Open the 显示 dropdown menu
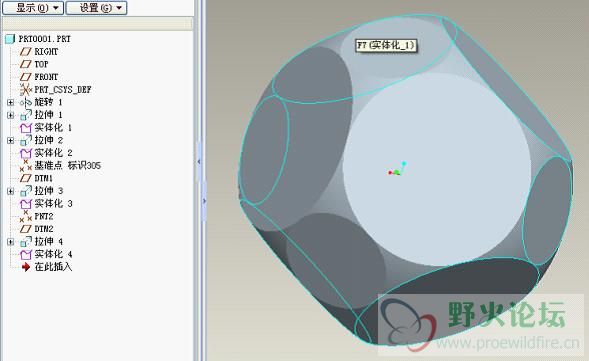 33,8
